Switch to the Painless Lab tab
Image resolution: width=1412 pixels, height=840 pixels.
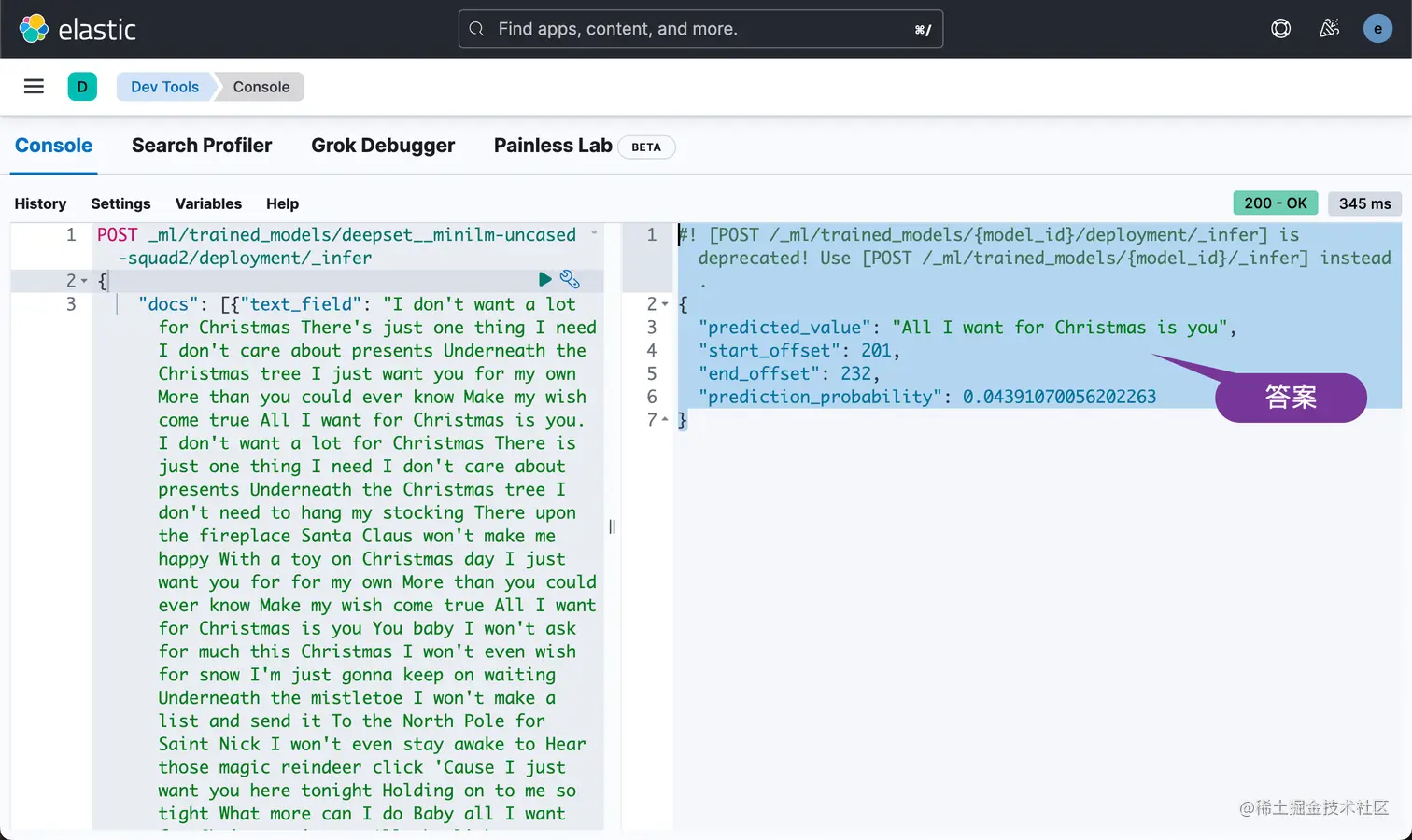click(x=553, y=146)
